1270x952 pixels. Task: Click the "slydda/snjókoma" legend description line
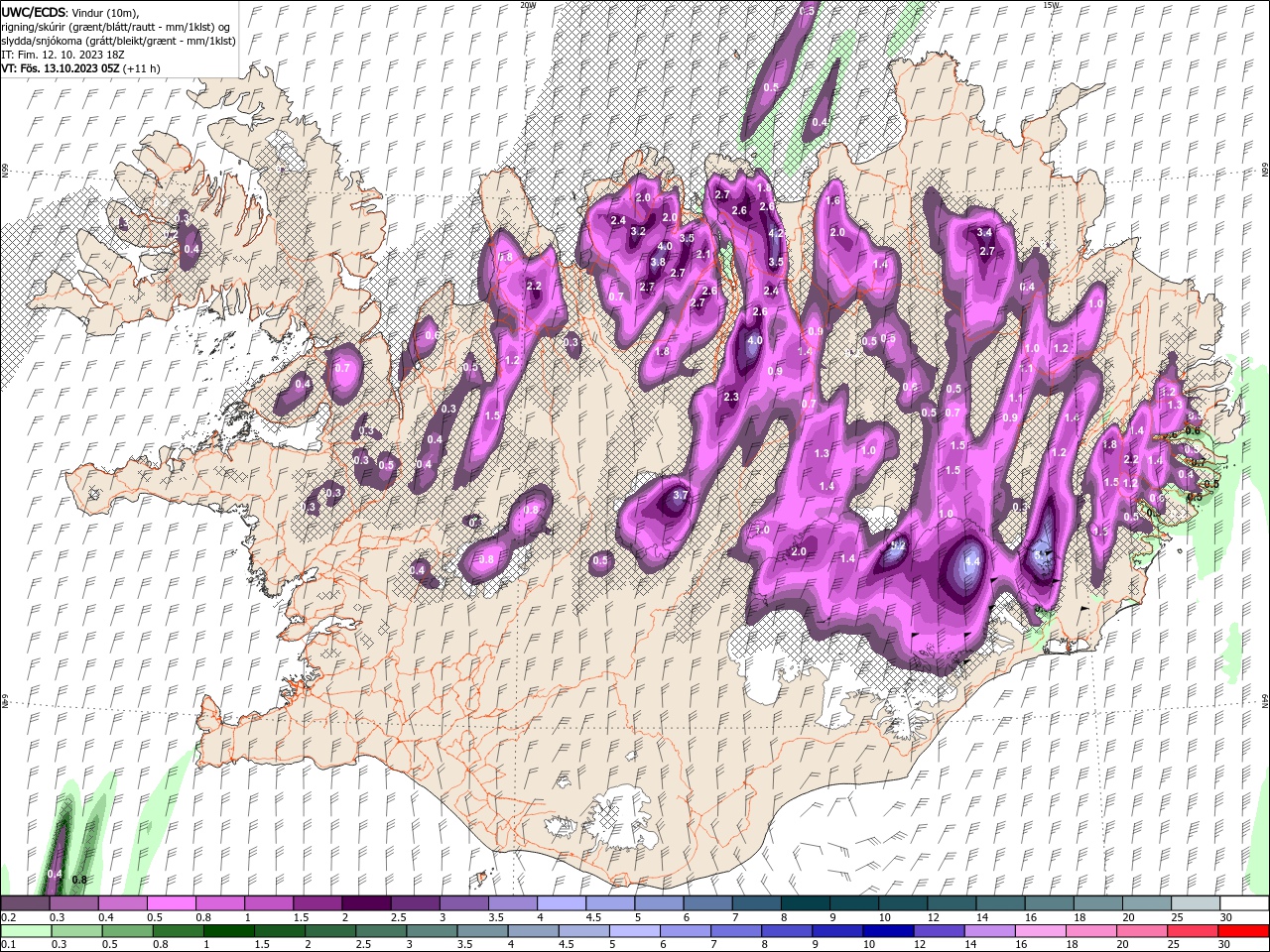pos(118,41)
